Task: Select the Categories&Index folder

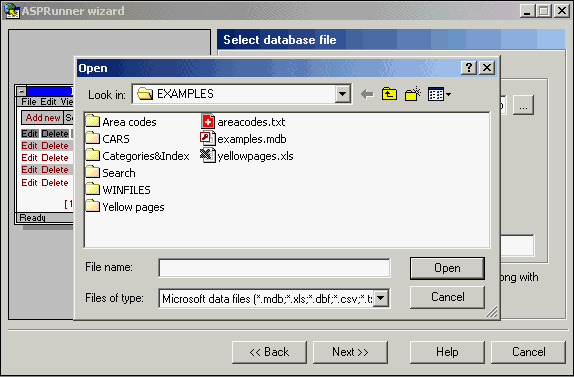Action: [x=138, y=156]
